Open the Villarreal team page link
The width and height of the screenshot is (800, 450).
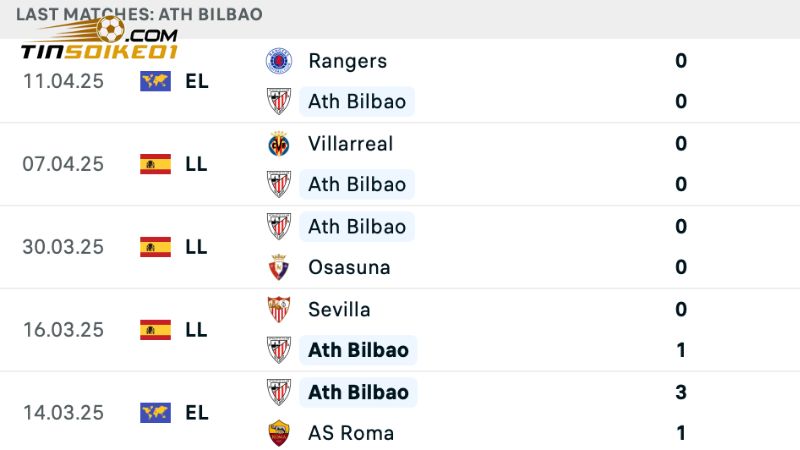pyautogui.click(x=350, y=144)
